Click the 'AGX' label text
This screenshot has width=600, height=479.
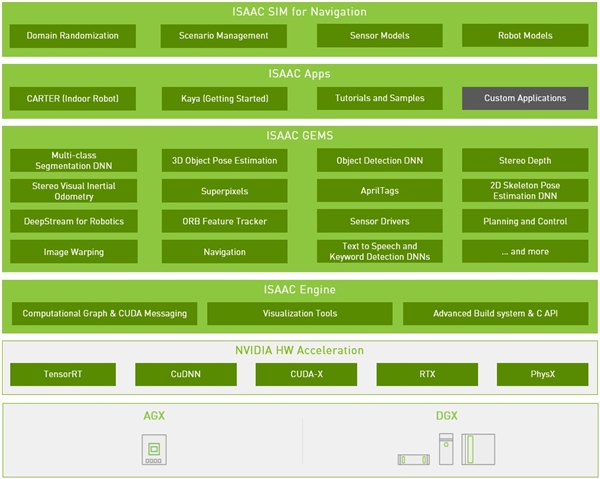click(154, 416)
